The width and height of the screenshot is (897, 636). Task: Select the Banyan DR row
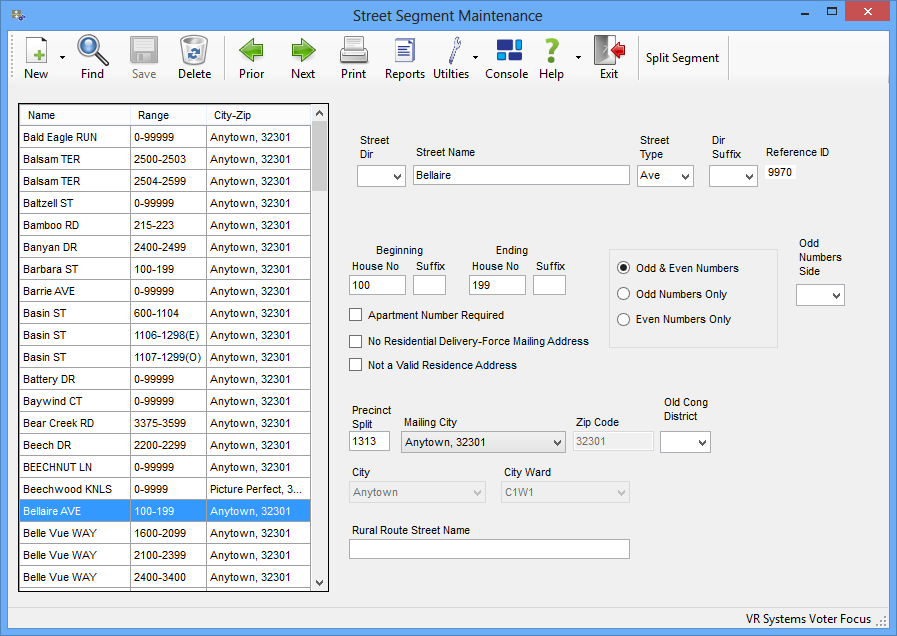pyautogui.click(x=165, y=247)
